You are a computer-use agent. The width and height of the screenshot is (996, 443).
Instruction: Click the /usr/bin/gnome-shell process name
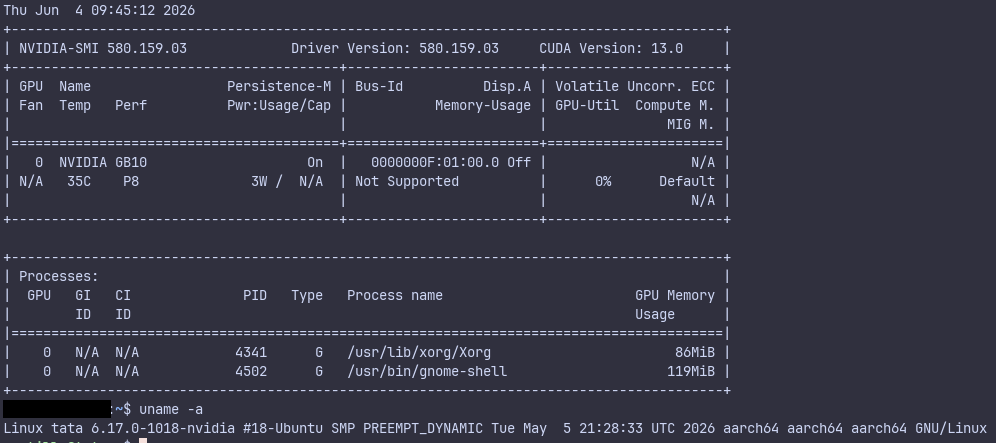tap(427, 371)
